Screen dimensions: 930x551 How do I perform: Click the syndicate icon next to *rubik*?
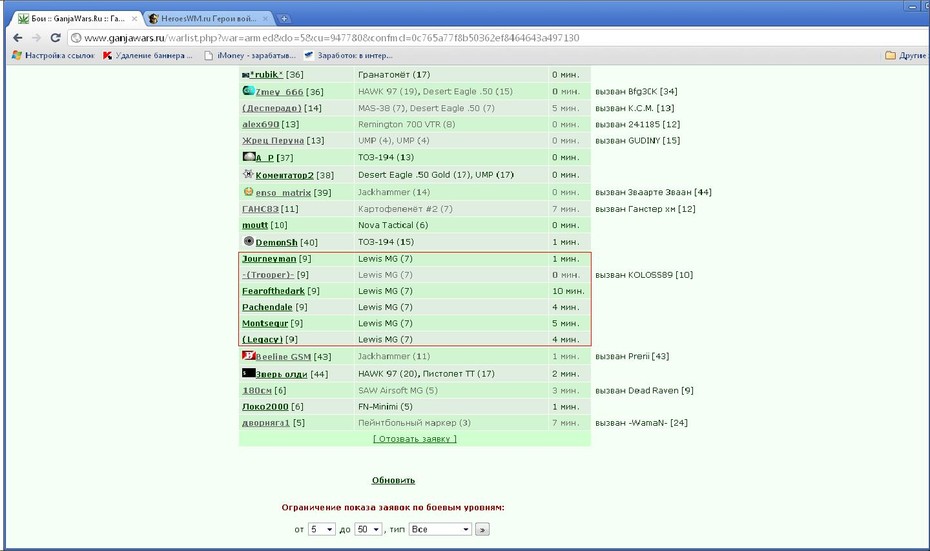246,75
